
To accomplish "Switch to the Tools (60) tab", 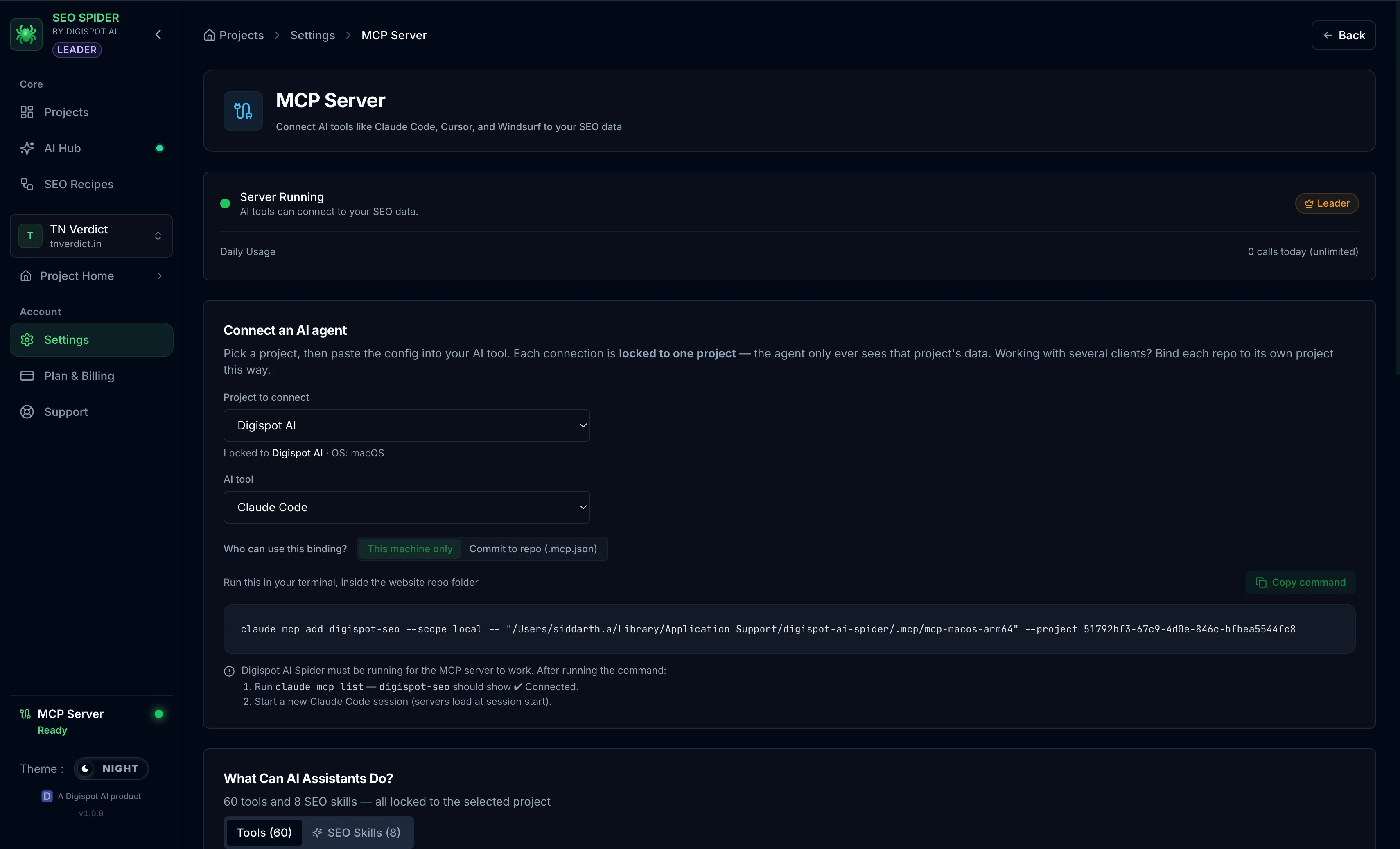I will (x=264, y=833).
